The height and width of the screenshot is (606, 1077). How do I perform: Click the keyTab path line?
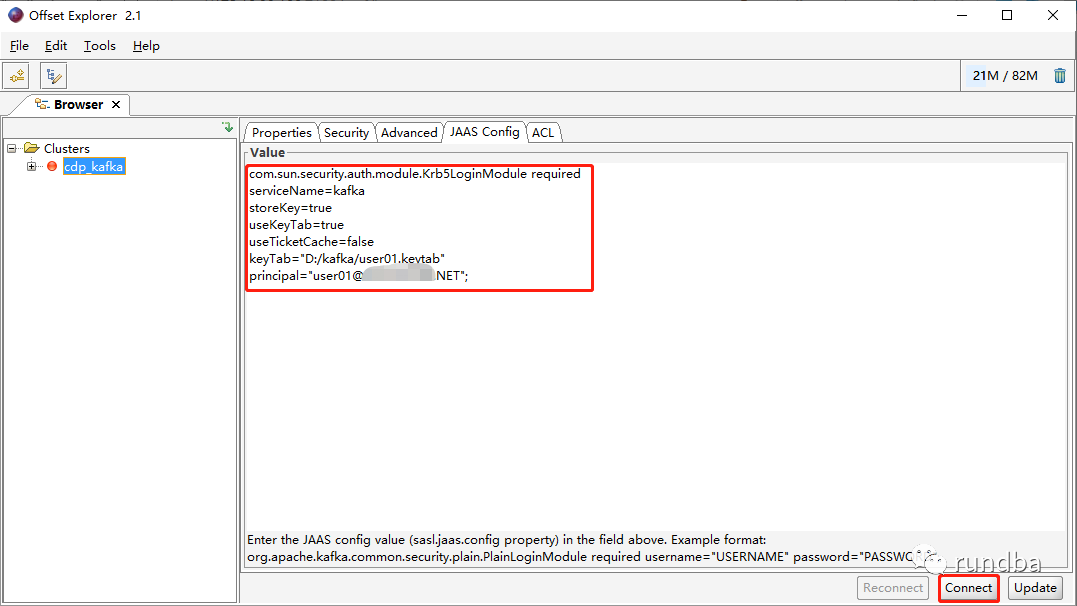click(347, 259)
